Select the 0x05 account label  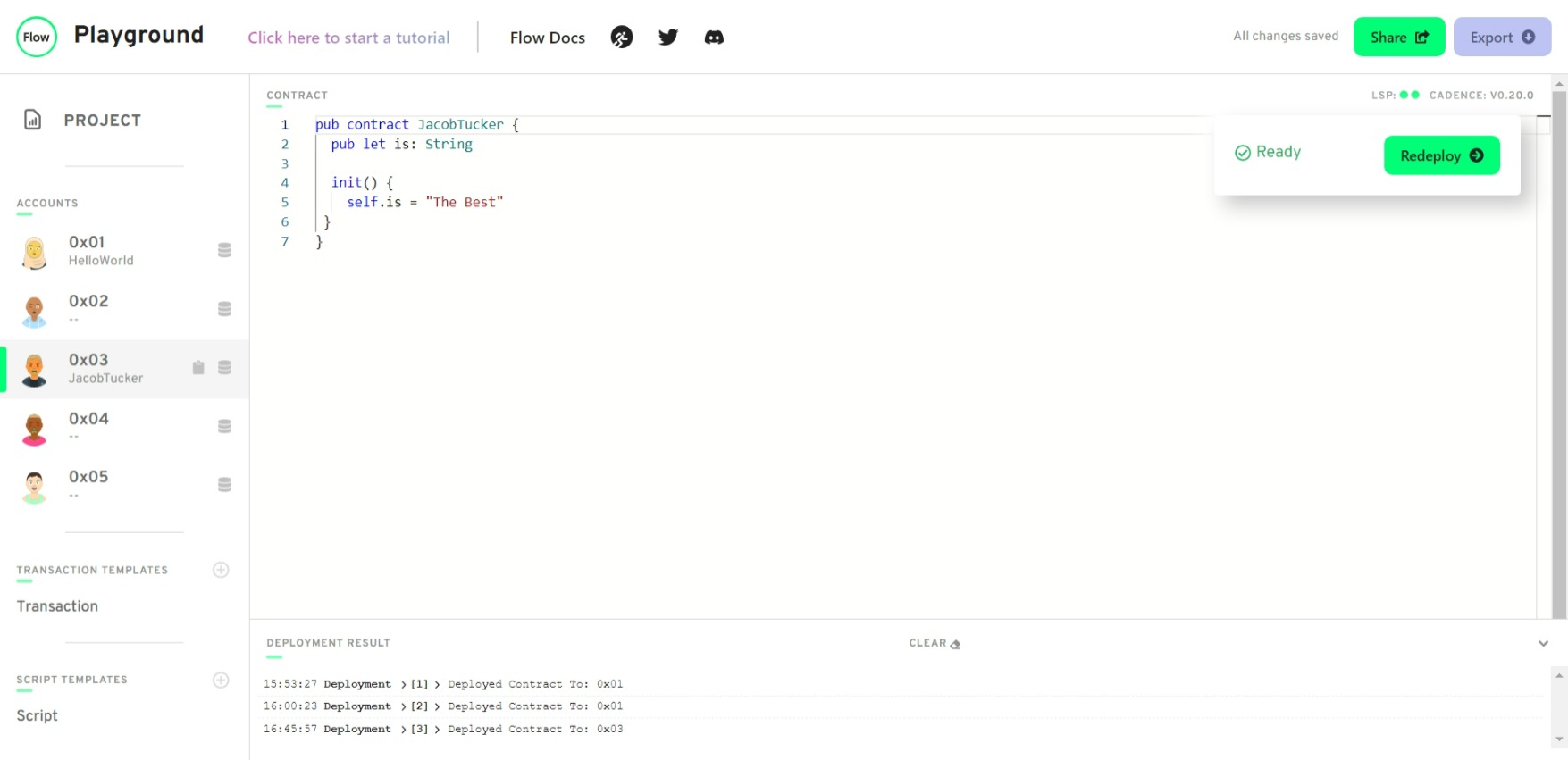(88, 477)
